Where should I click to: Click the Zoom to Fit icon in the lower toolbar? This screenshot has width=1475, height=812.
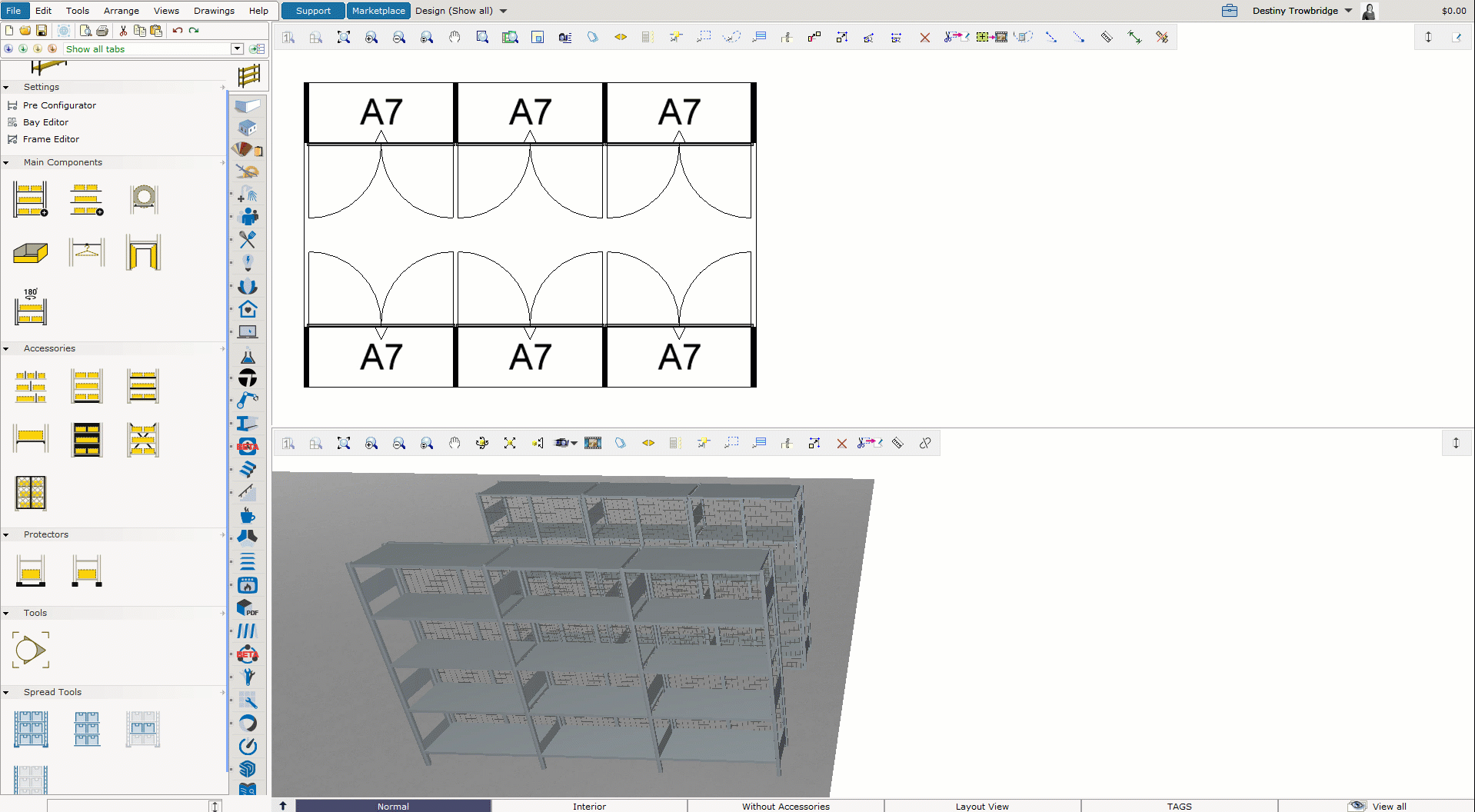coord(344,443)
